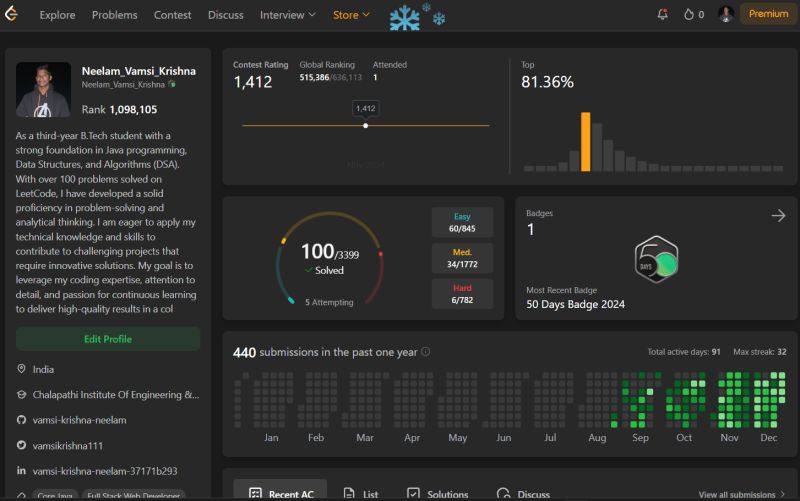Switch to the Solutions tab
The image size is (800, 501).
pos(438,493)
